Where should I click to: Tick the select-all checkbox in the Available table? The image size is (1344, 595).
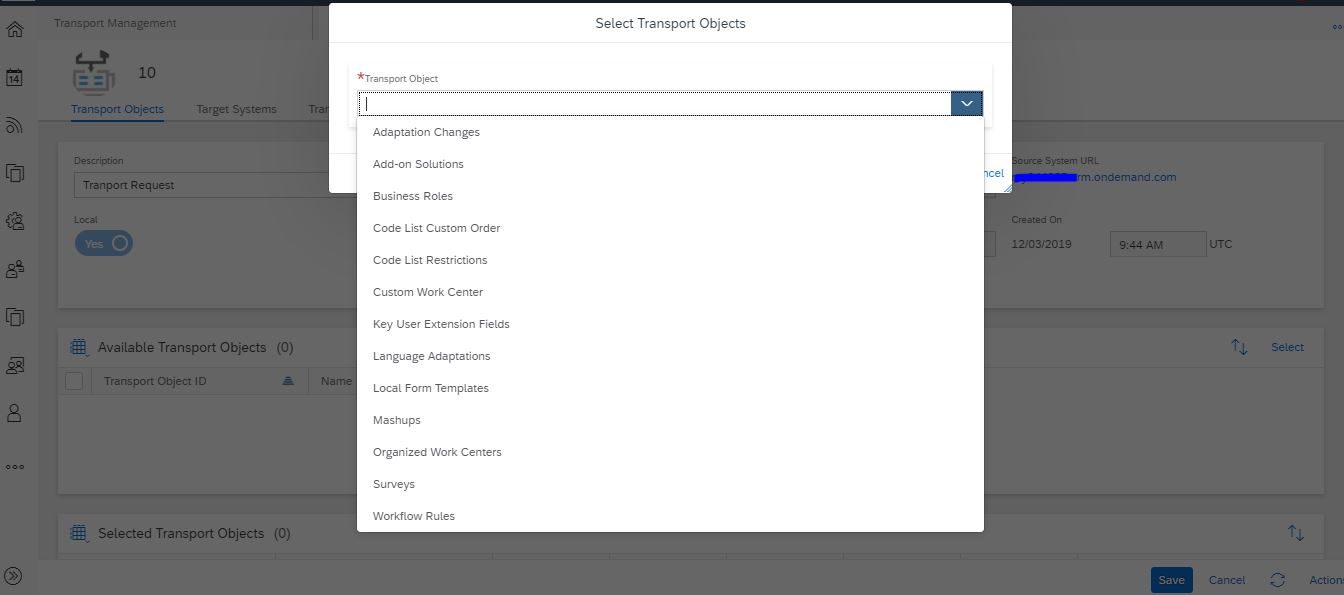tap(74, 381)
